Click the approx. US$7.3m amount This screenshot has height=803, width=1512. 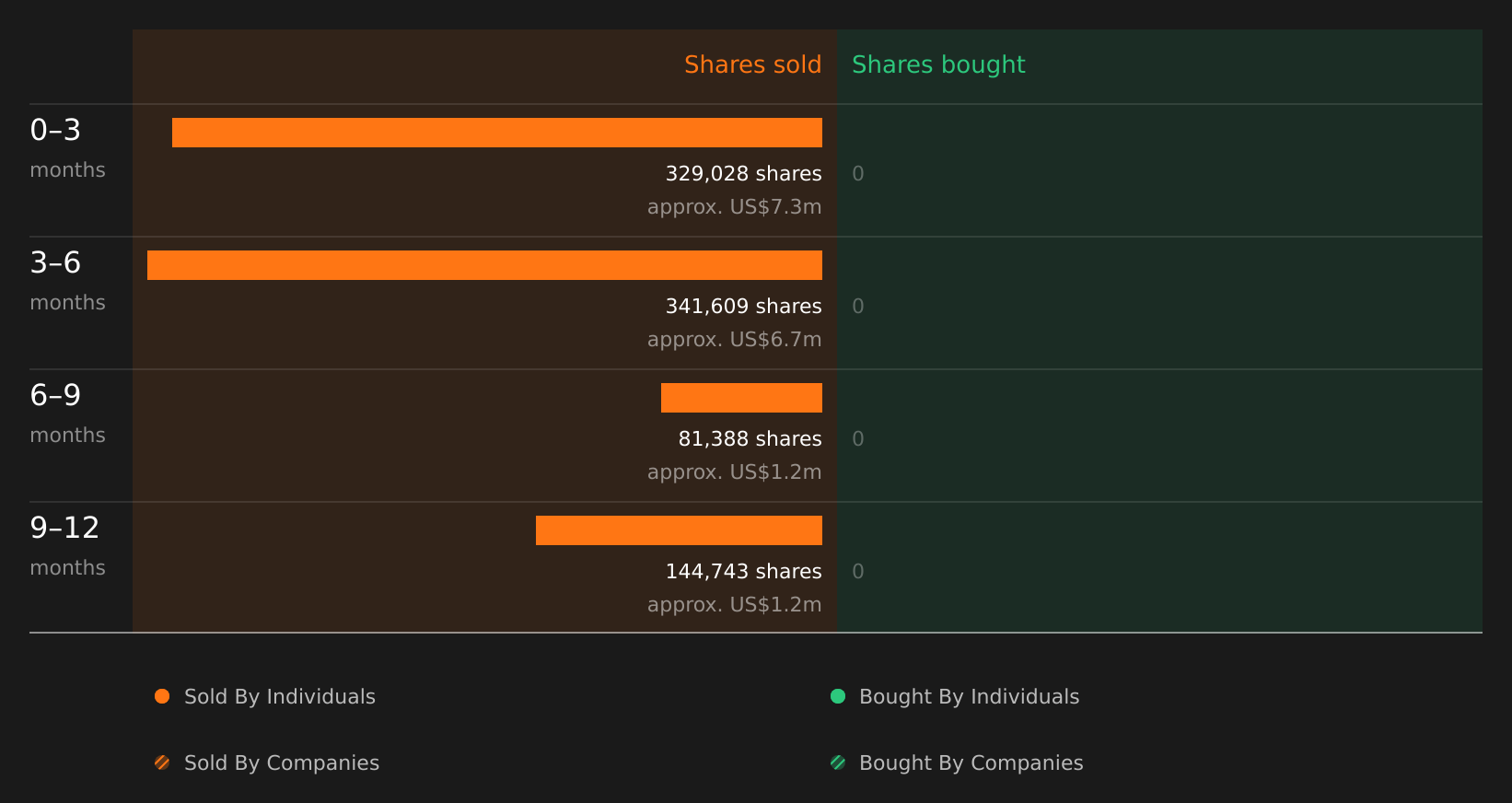[734, 207]
